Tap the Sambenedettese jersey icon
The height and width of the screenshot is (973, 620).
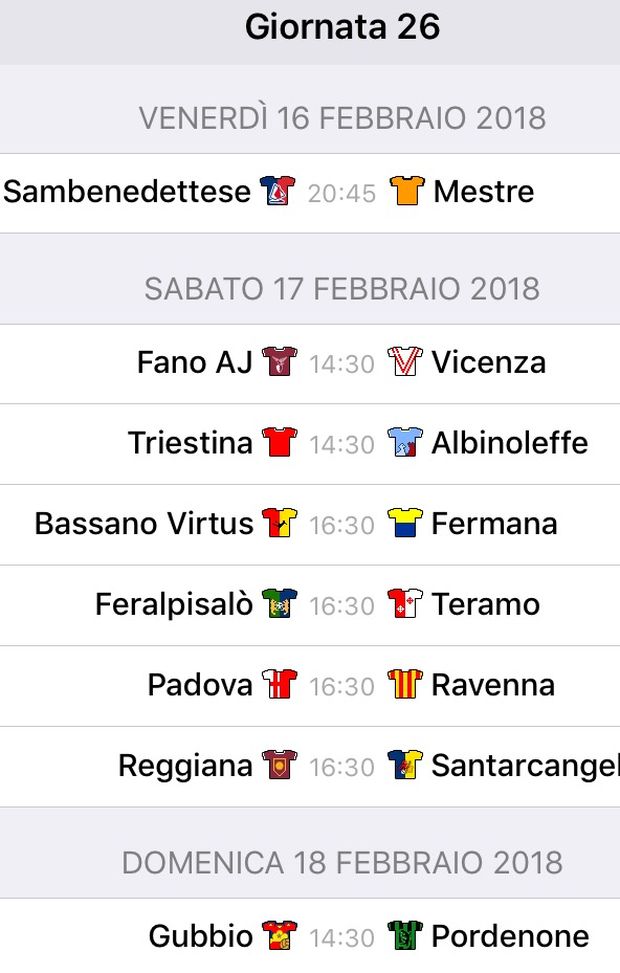click(x=277, y=191)
